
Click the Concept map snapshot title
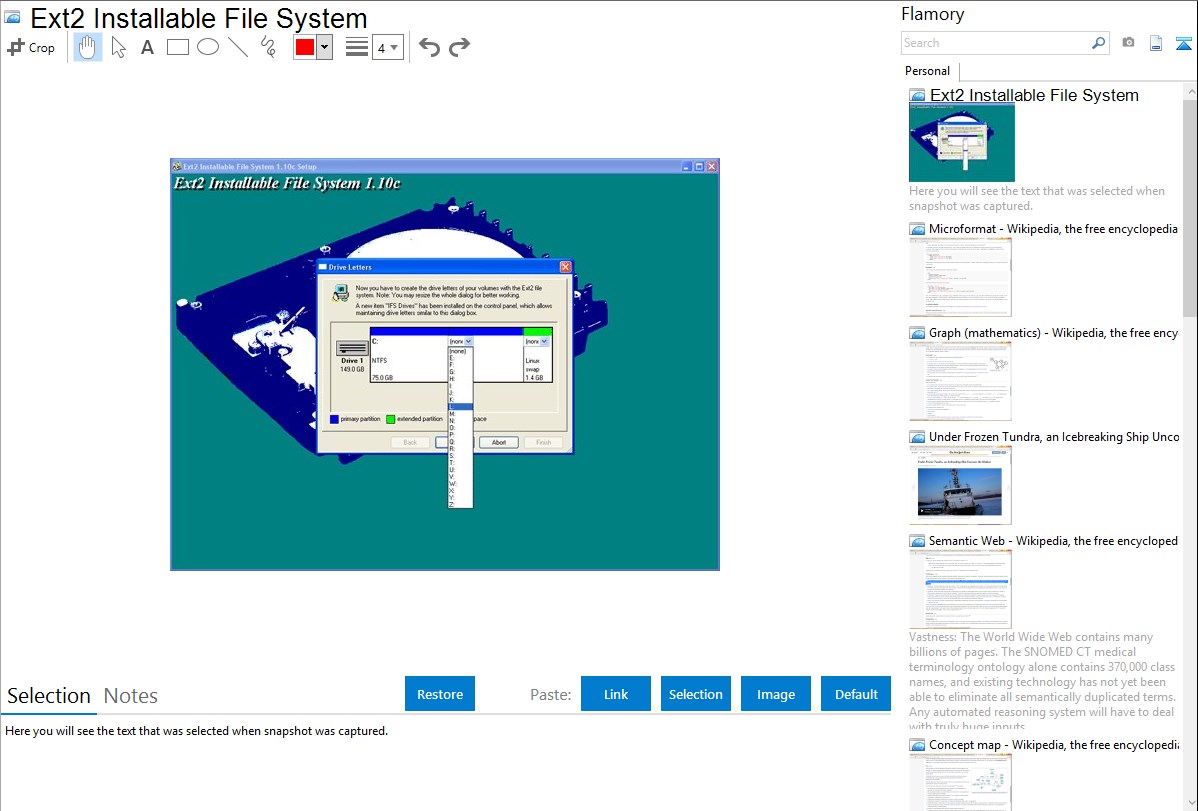pyautogui.click(x=1054, y=744)
